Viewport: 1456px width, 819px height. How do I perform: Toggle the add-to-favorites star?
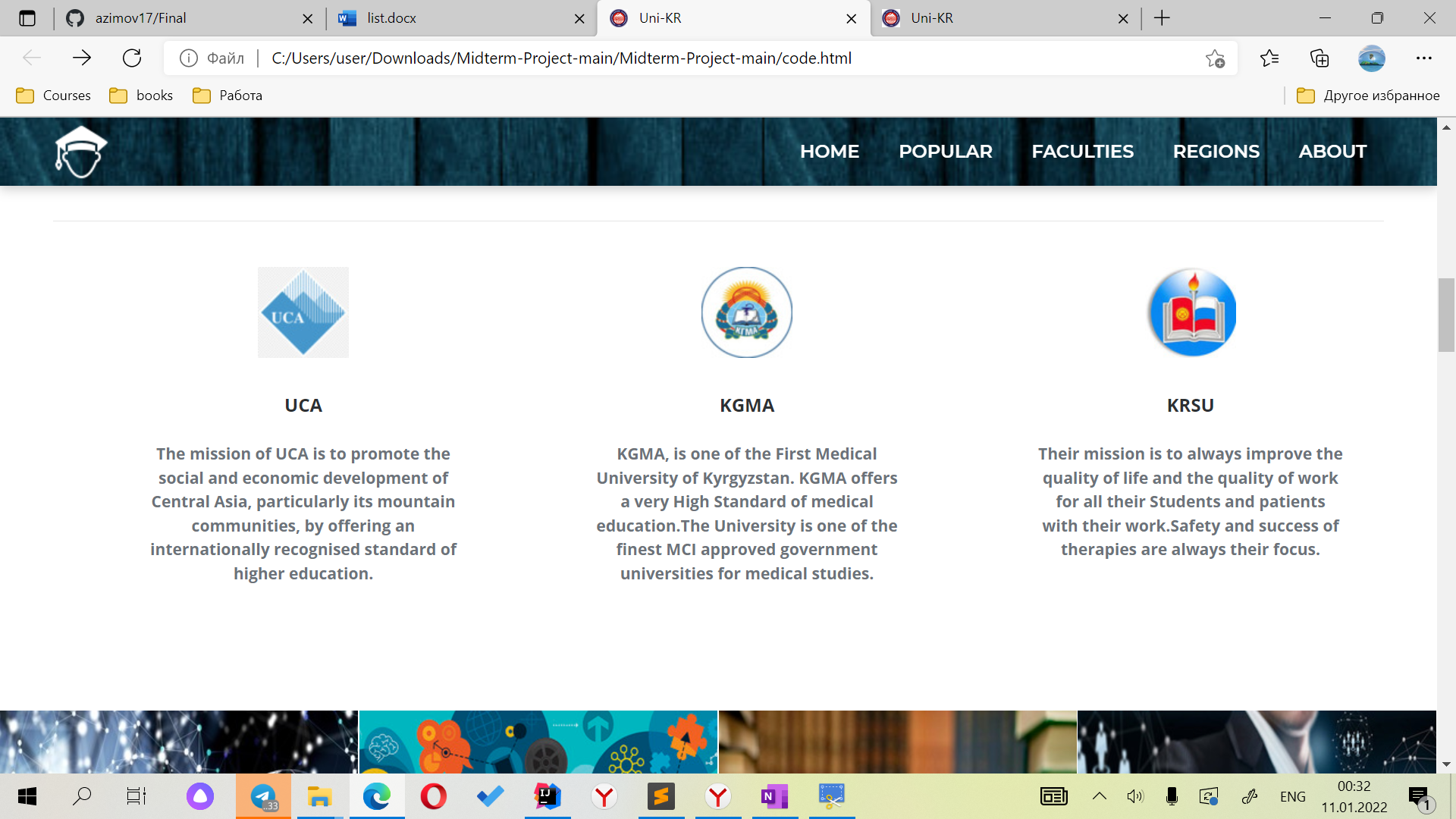coord(1216,58)
